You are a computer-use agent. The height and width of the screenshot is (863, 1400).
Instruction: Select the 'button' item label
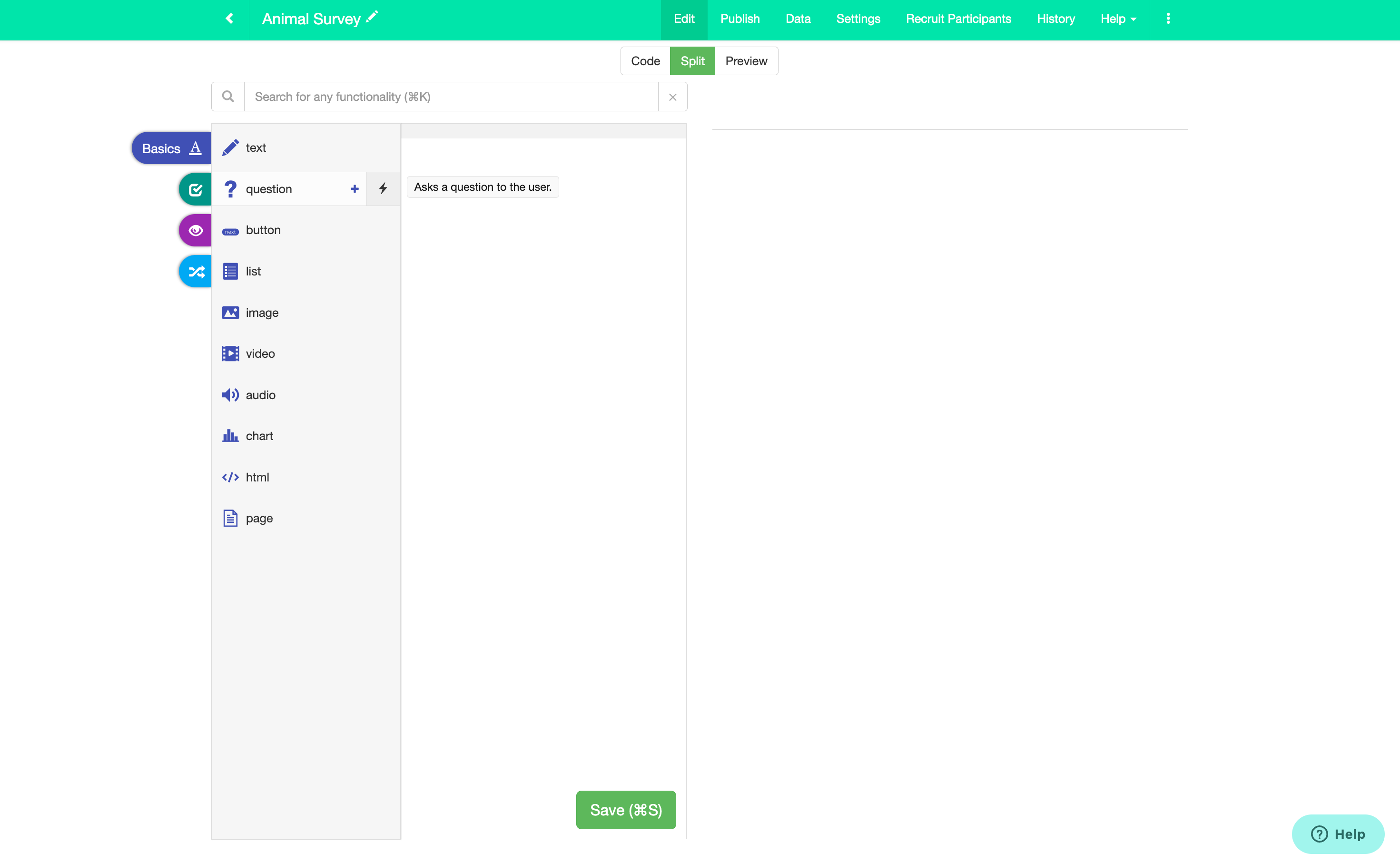point(263,230)
